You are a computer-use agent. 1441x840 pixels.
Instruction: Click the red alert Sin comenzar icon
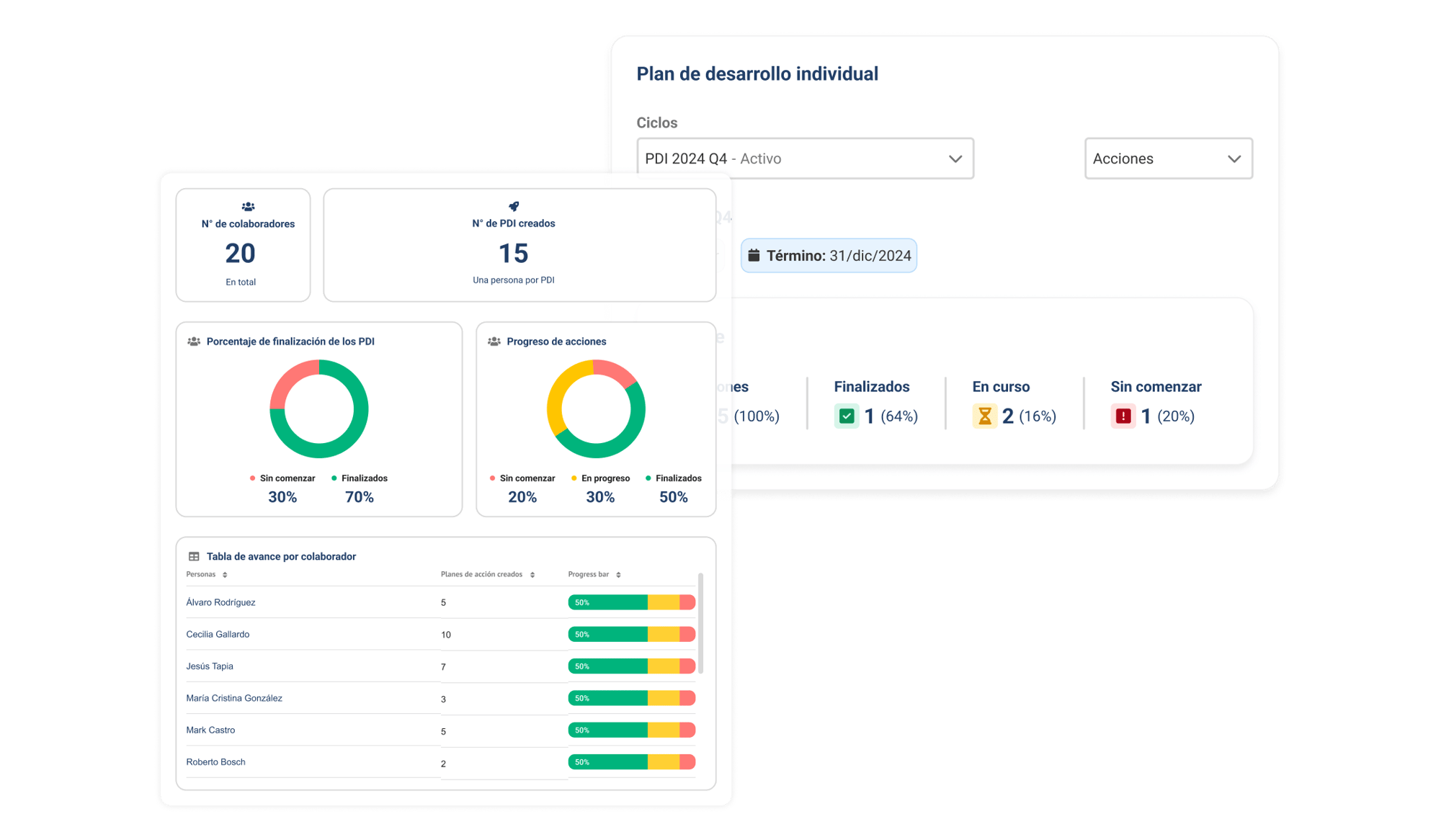click(x=1123, y=416)
